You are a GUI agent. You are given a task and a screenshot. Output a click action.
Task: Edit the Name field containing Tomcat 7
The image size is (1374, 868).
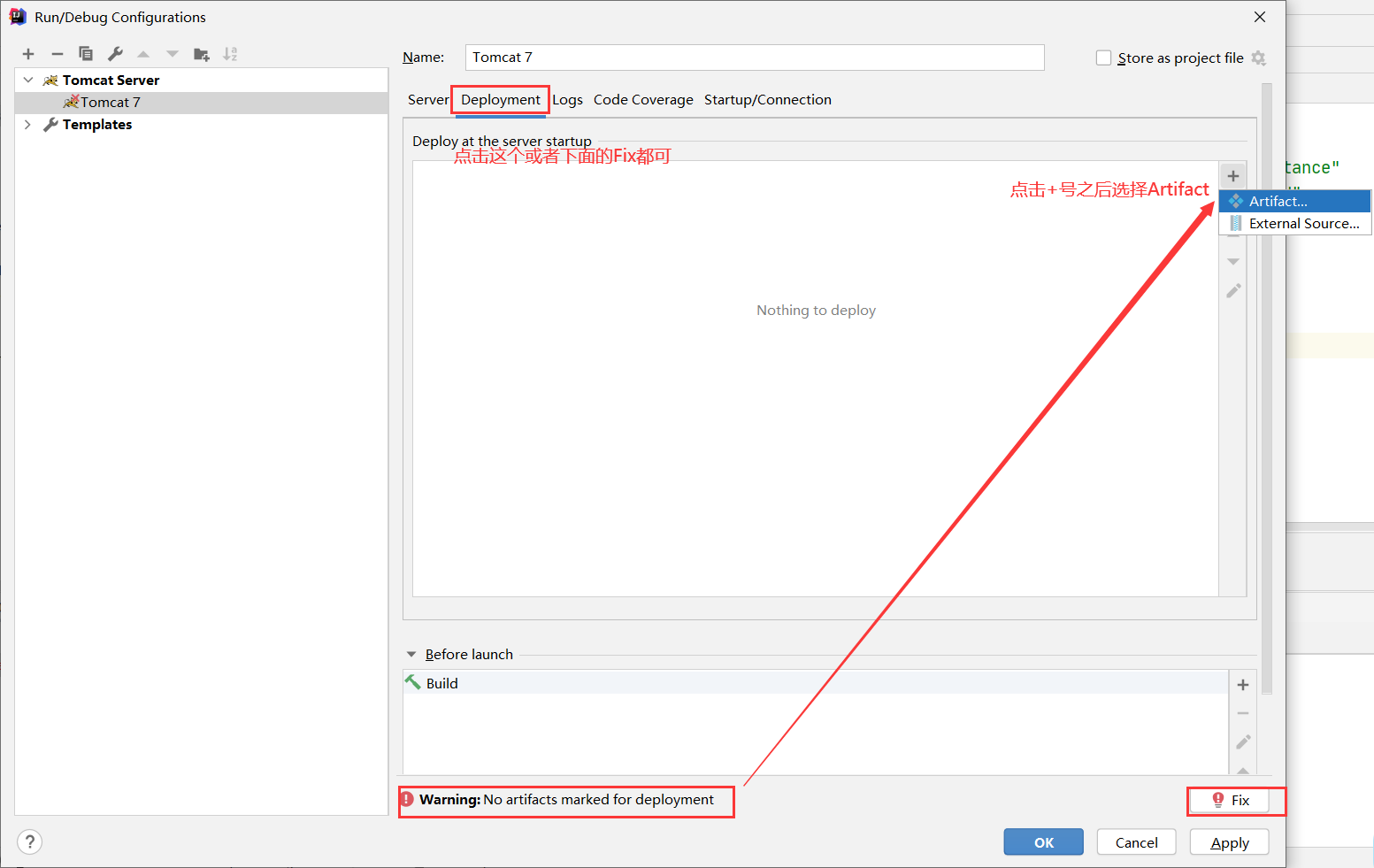coord(755,58)
